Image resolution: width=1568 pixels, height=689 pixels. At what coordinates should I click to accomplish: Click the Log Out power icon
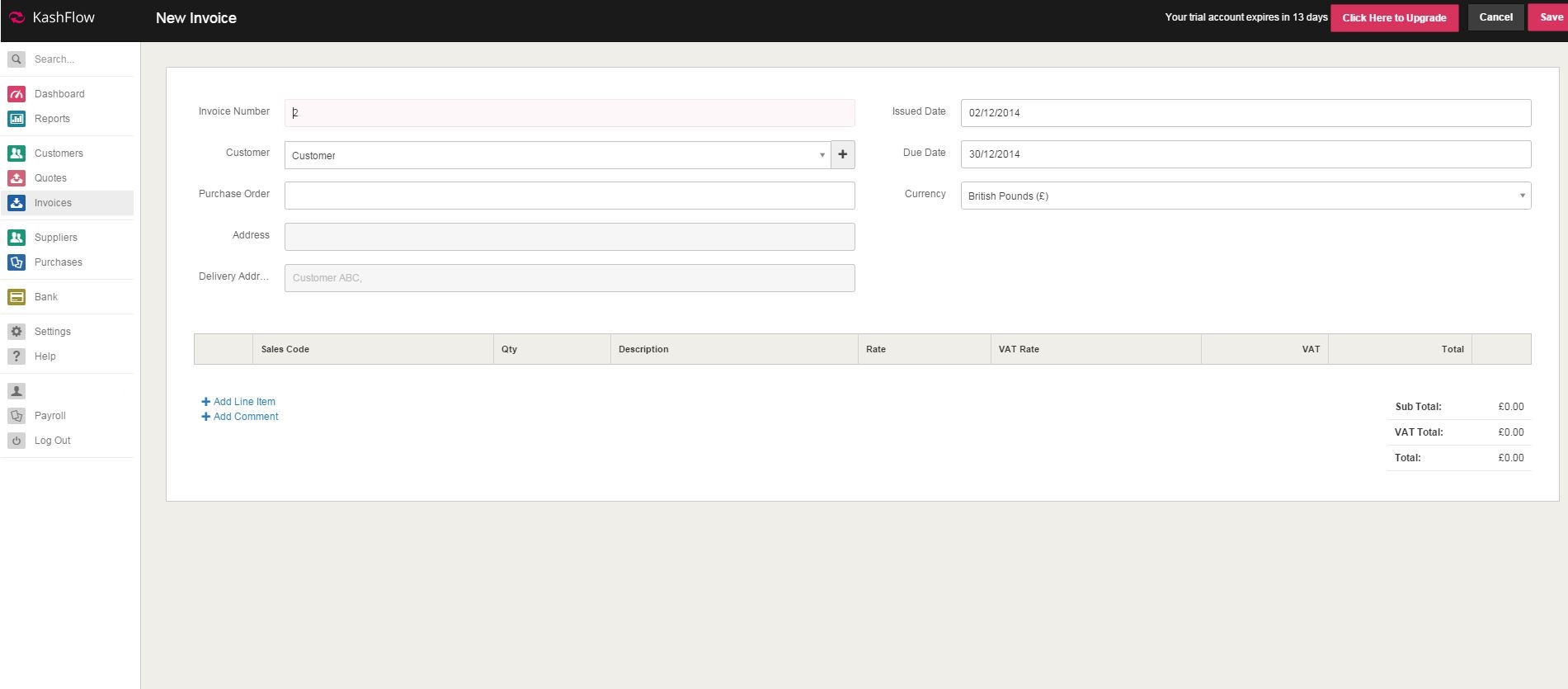point(16,441)
